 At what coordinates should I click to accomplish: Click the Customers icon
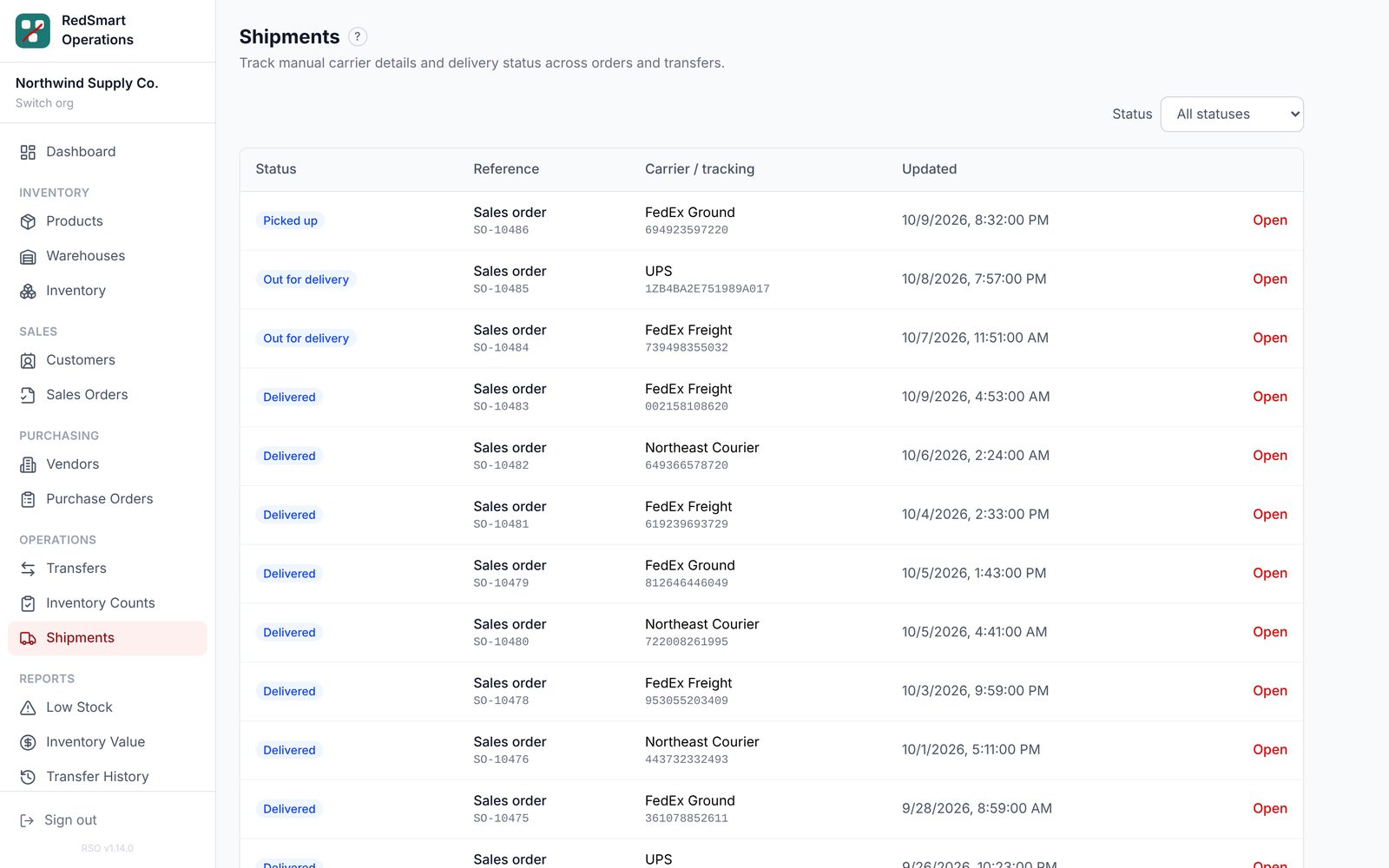[x=28, y=360]
